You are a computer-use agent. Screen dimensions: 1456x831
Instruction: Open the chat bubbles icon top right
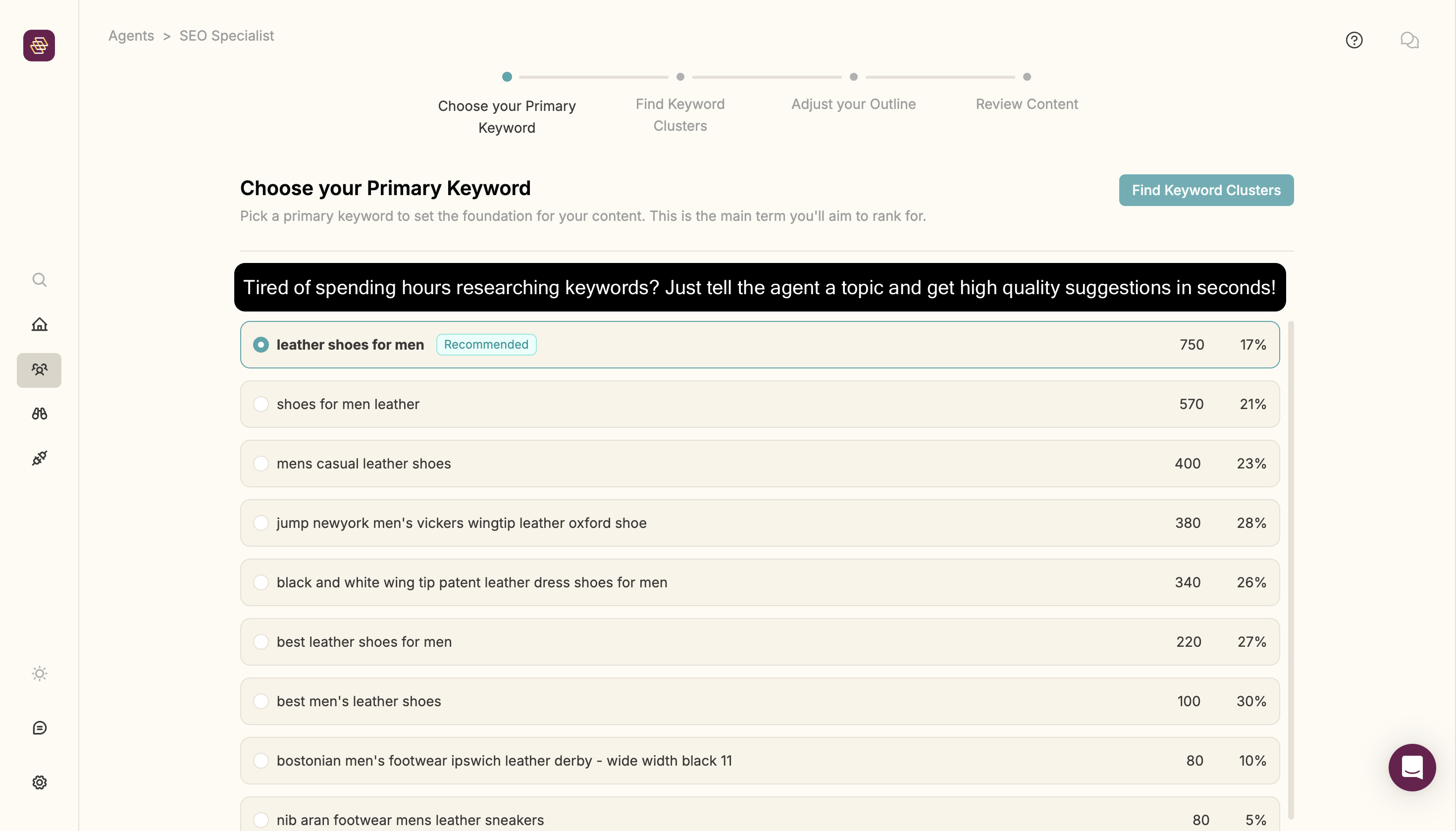pyautogui.click(x=1409, y=40)
